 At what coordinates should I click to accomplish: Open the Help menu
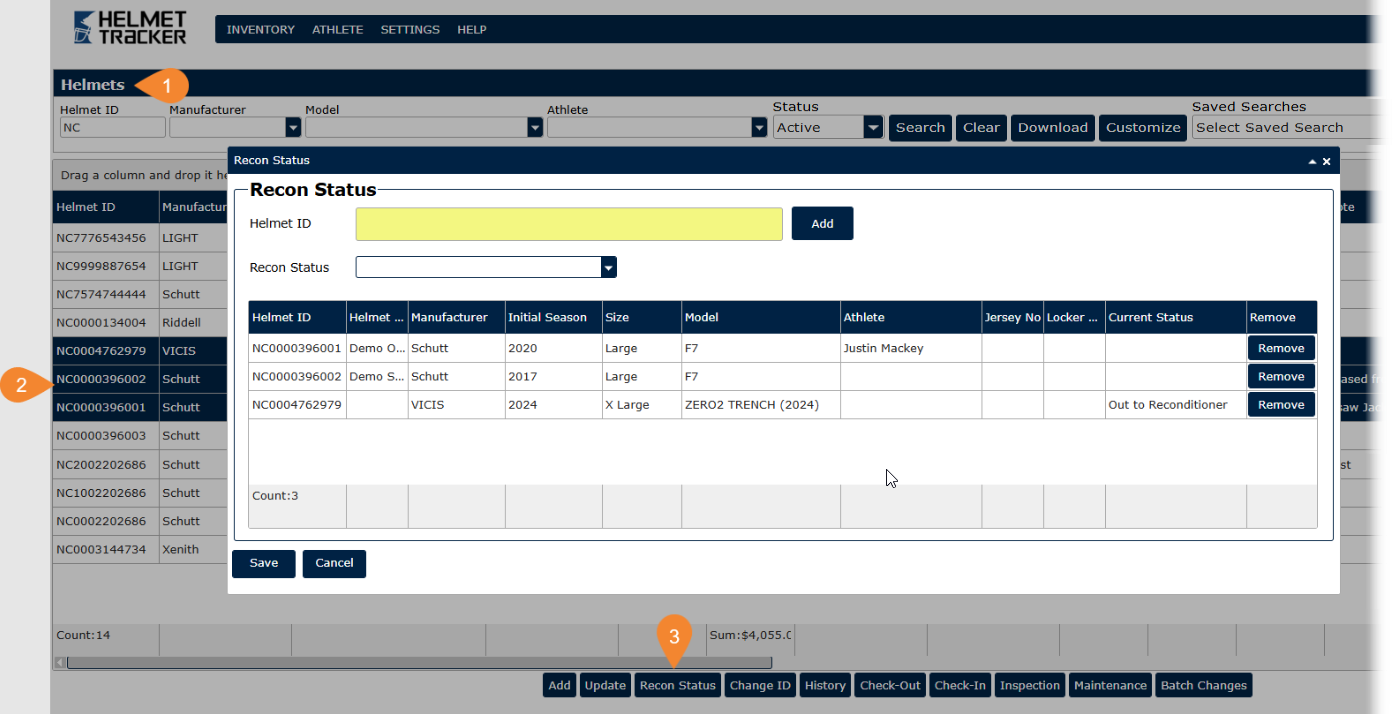coord(472,30)
